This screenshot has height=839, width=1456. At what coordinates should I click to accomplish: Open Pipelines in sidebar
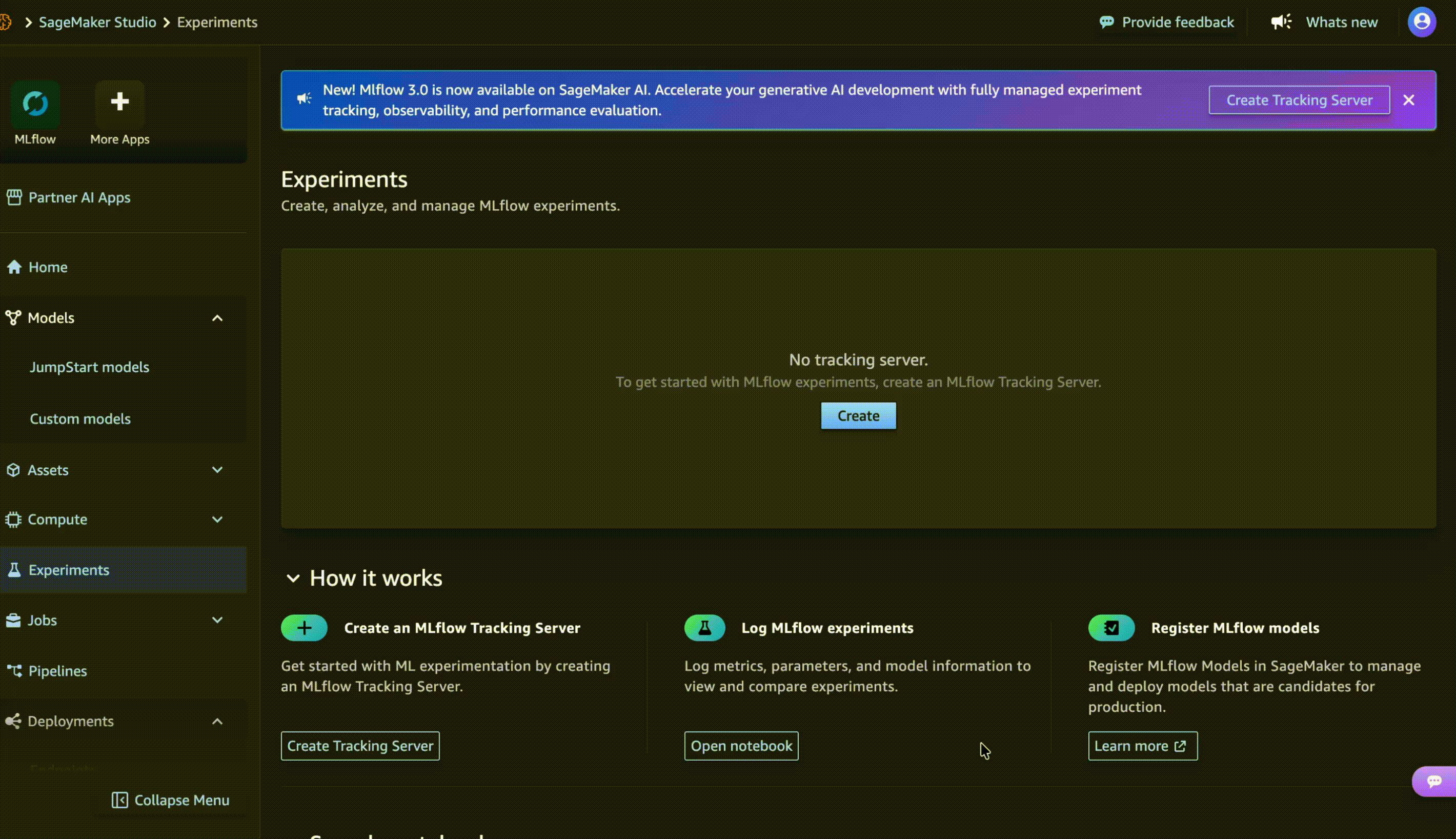click(x=57, y=671)
